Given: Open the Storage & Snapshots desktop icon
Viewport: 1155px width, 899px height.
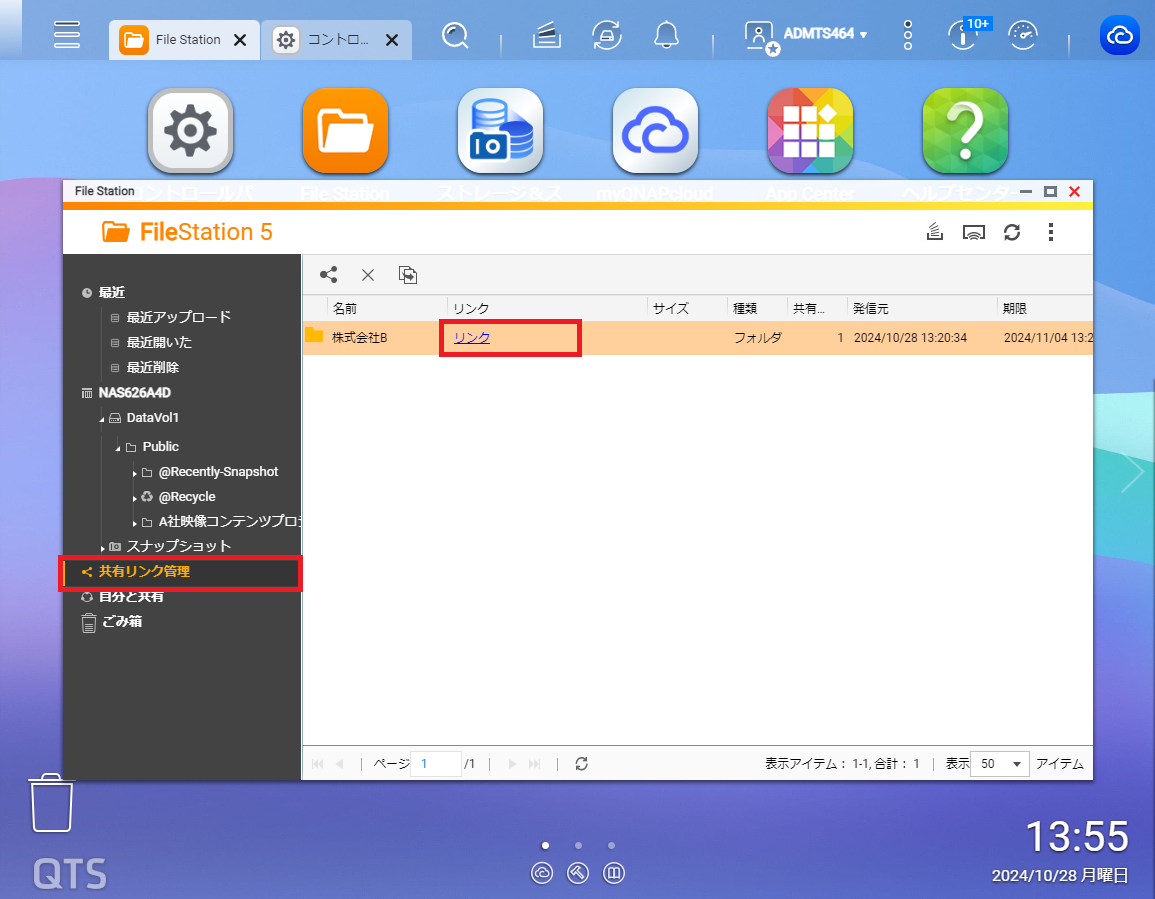Looking at the screenshot, I should (500, 131).
